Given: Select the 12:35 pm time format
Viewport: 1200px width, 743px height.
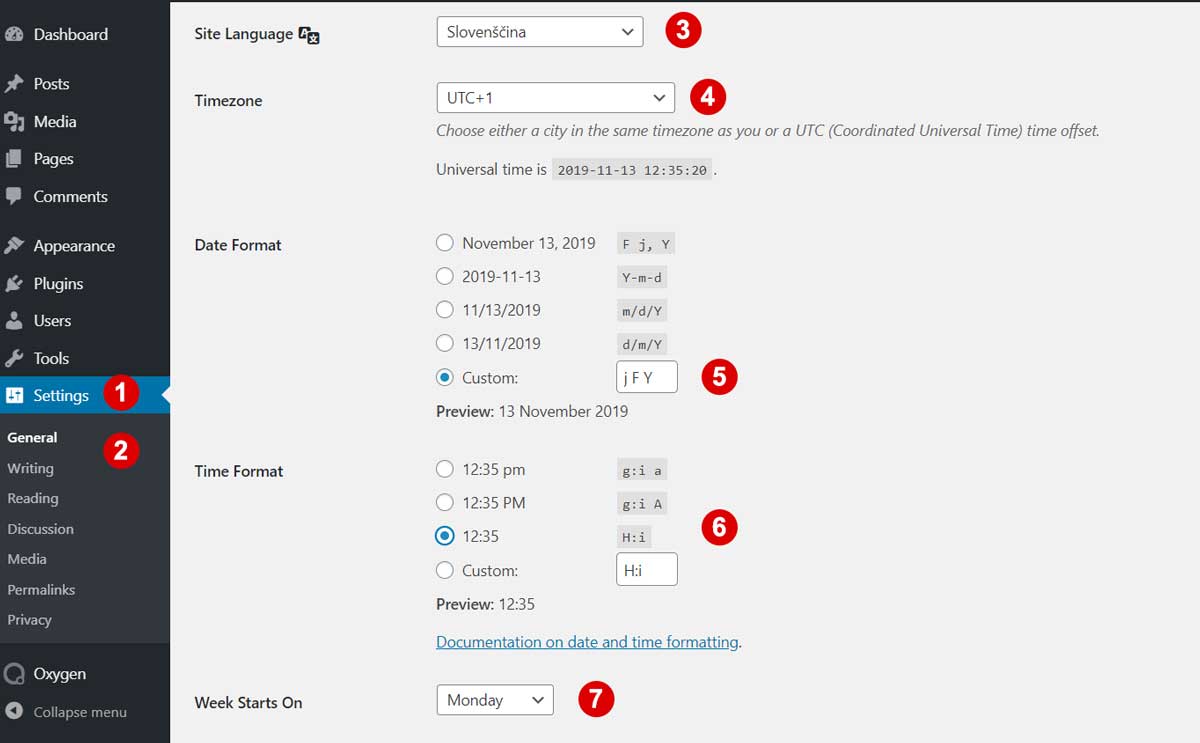Looking at the screenshot, I should (445, 469).
